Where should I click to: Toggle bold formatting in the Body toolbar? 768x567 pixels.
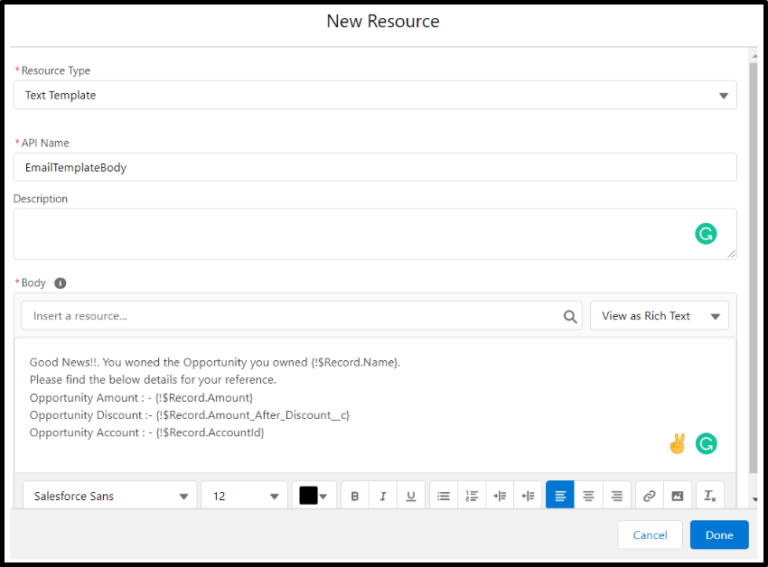click(x=355, y=496)
